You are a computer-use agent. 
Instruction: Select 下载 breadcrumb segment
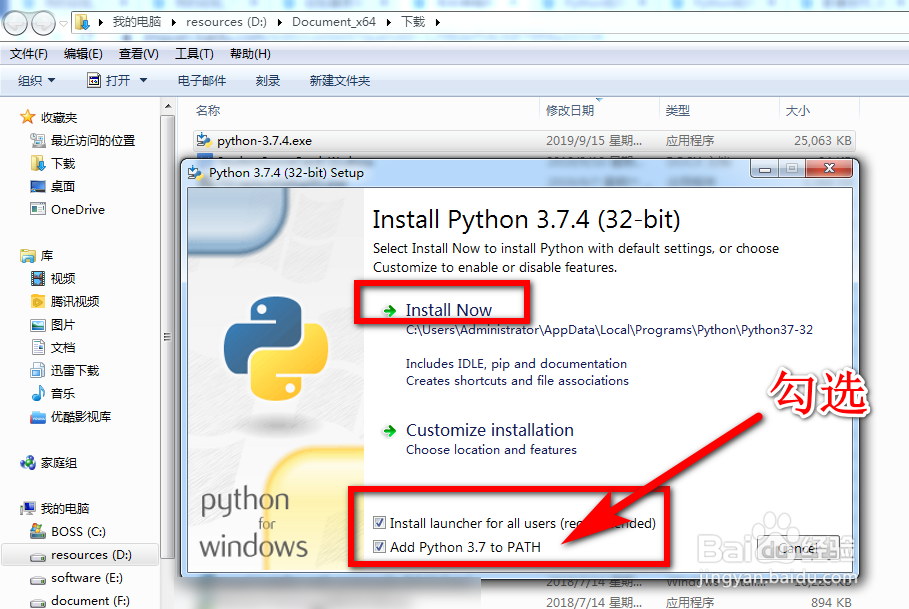coord(413,22)
